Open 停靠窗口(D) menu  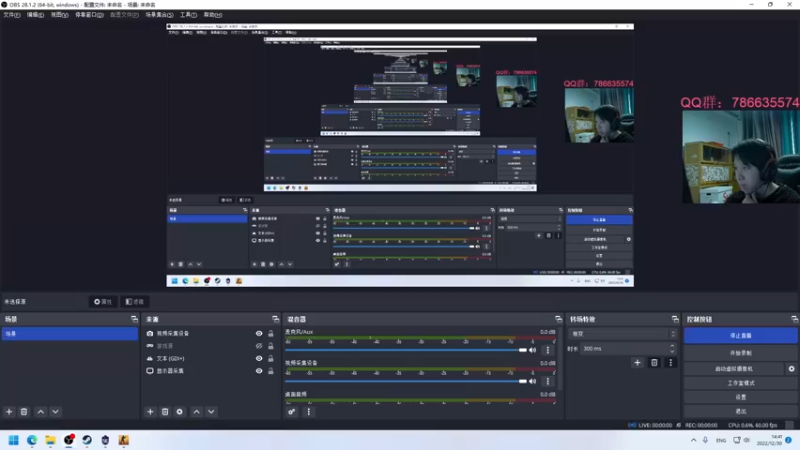point(89,15)
